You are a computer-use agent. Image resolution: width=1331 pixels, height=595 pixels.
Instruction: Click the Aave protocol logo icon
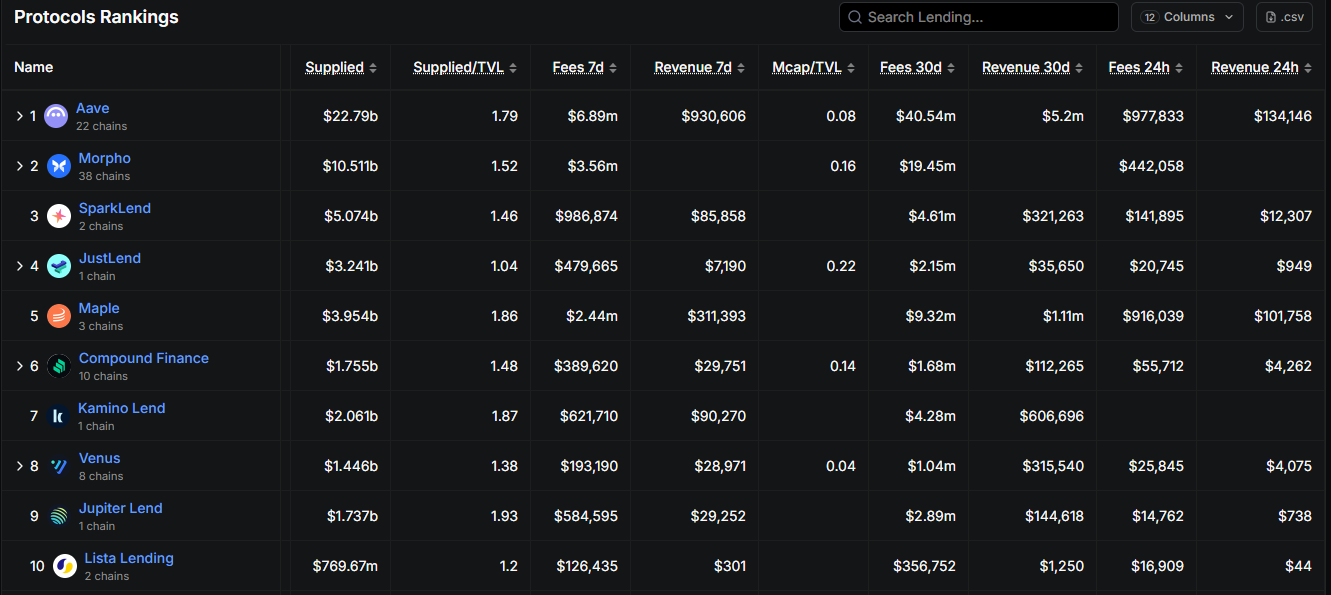tap(56, 116)
